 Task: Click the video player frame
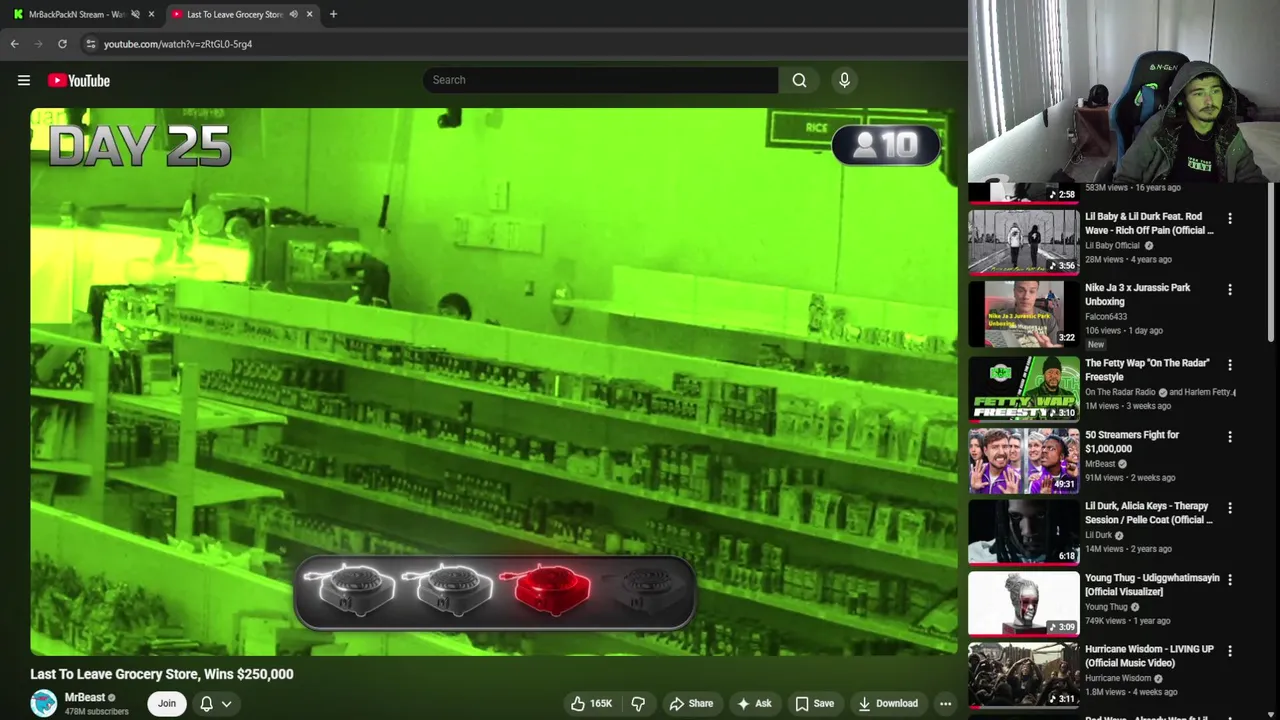coord(494,382)
